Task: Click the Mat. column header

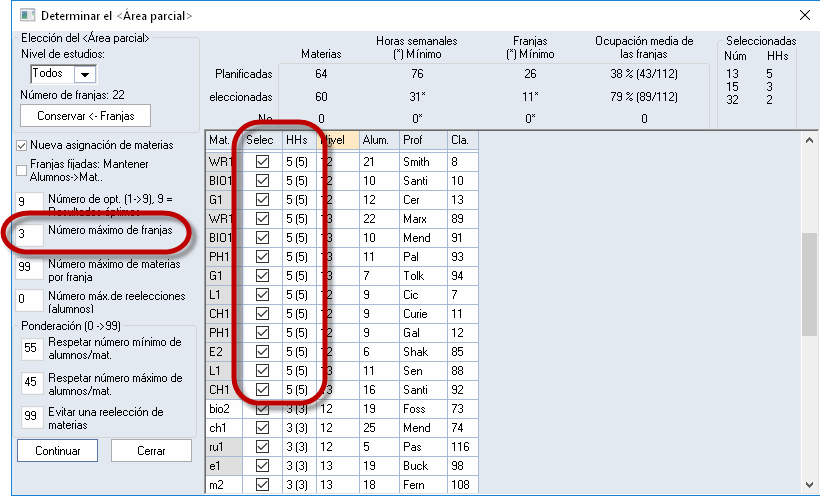Action: point(224,140)
